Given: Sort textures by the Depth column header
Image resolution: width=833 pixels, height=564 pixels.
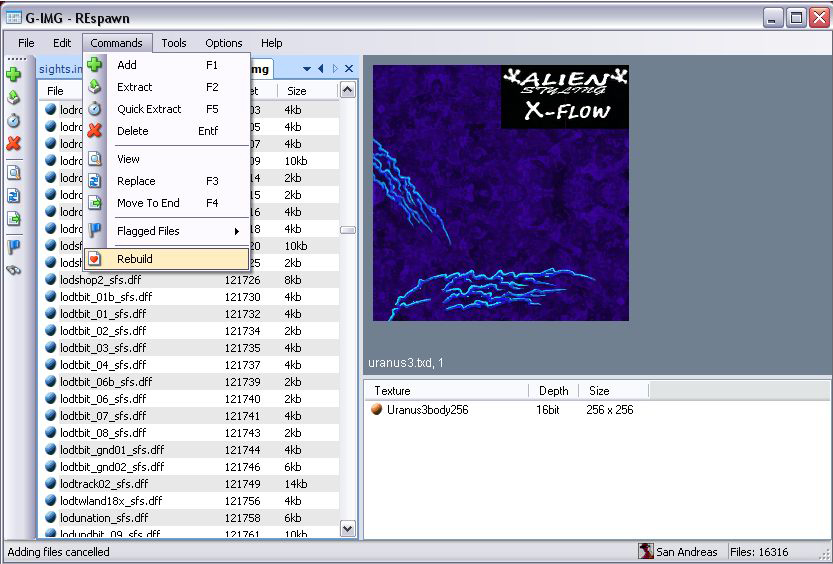Looking at the screenshot, I should (553, 391).
